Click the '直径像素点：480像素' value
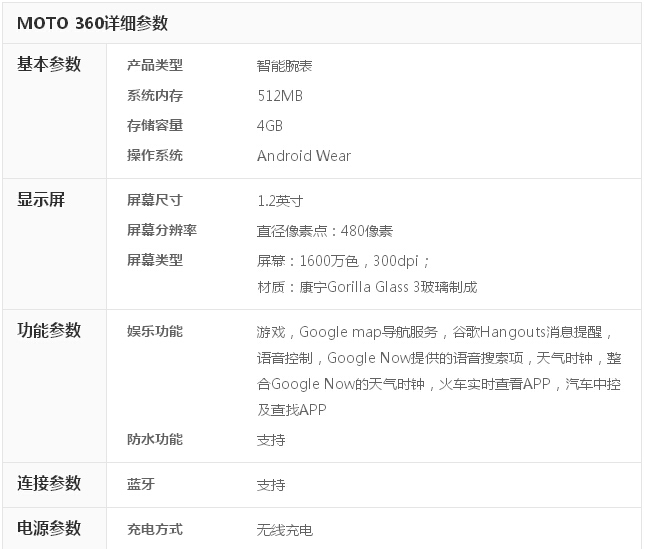645x549 pixels. coord(325,231)
